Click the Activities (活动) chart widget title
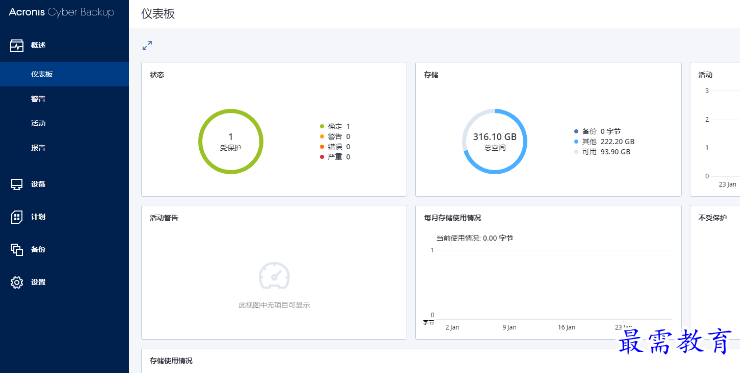The height and width of the screenshot is (373, 740). pos(705,75)
